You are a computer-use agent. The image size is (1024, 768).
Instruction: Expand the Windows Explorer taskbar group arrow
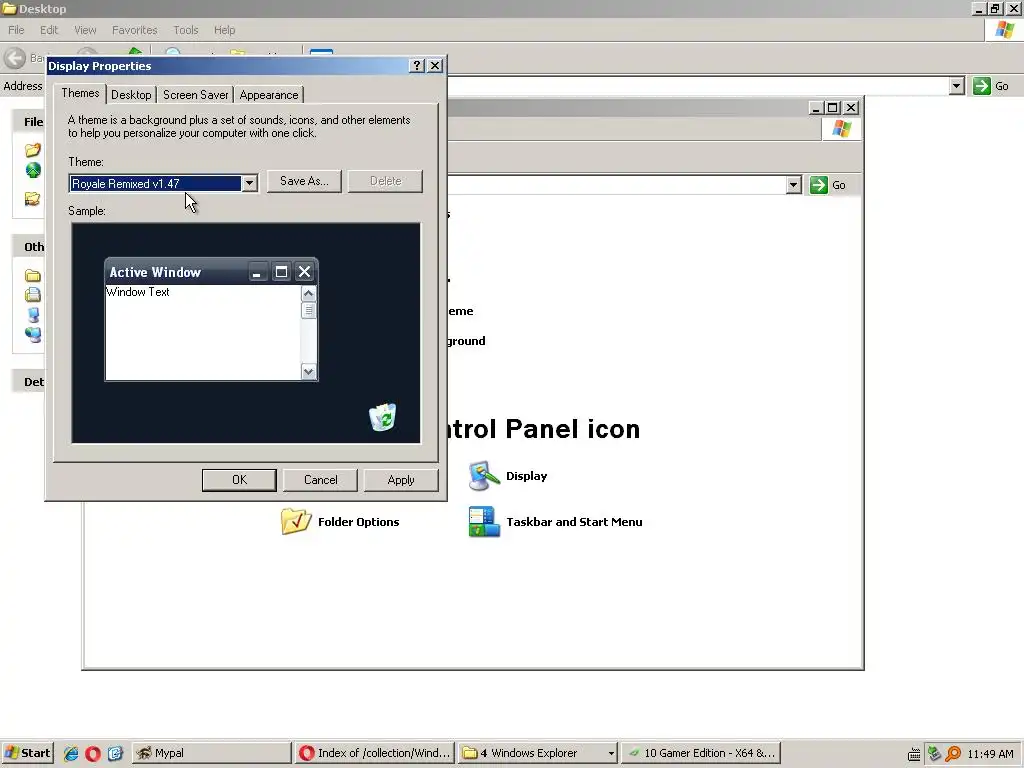611,754
